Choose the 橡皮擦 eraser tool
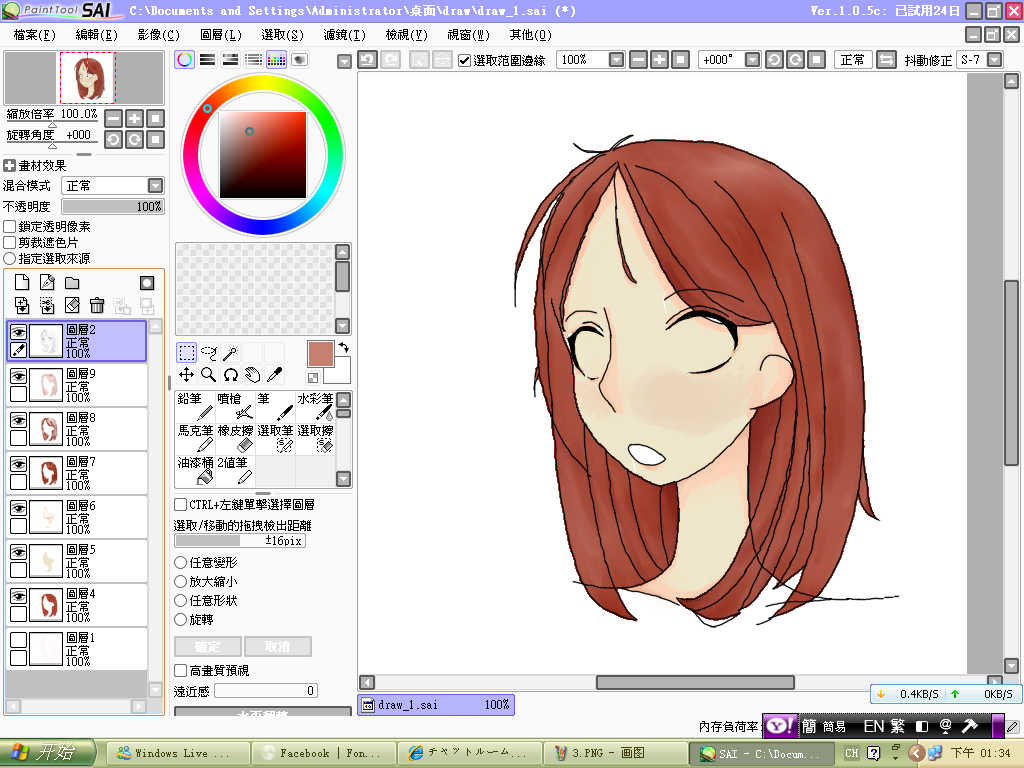The image size is (1024, 768). 235,438
